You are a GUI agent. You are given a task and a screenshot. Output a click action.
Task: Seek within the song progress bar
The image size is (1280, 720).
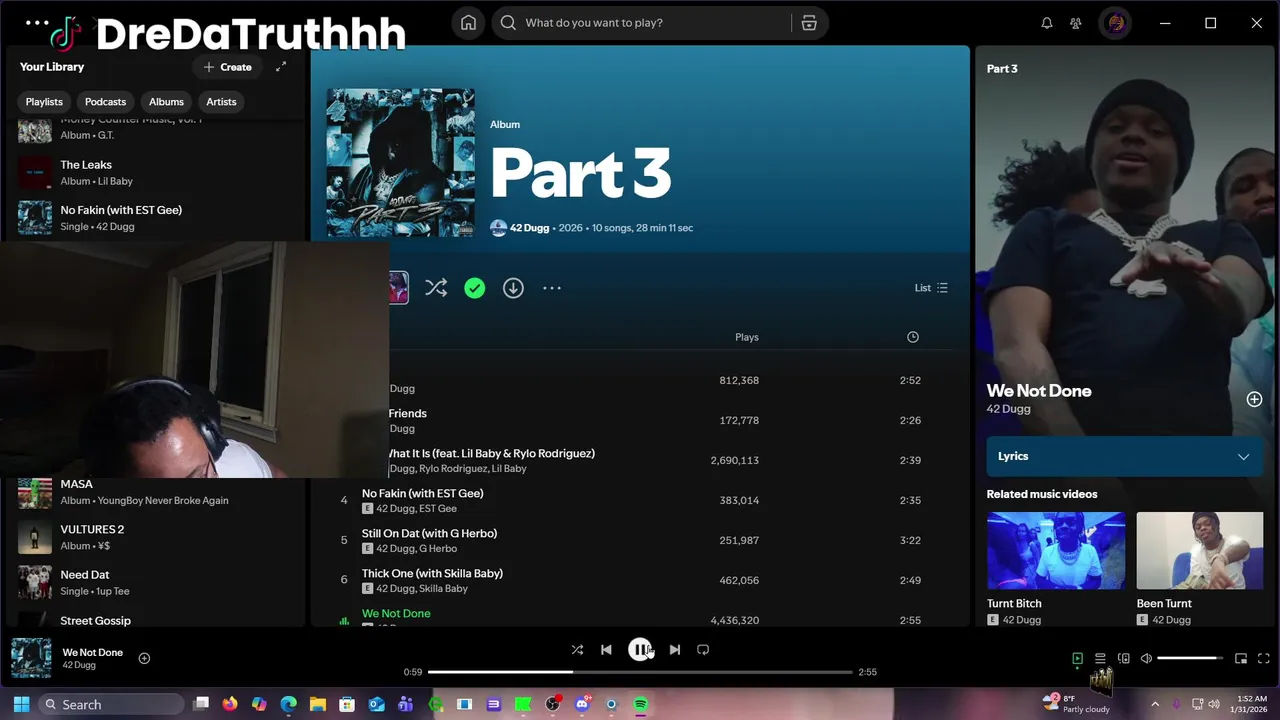click(640, 672)
